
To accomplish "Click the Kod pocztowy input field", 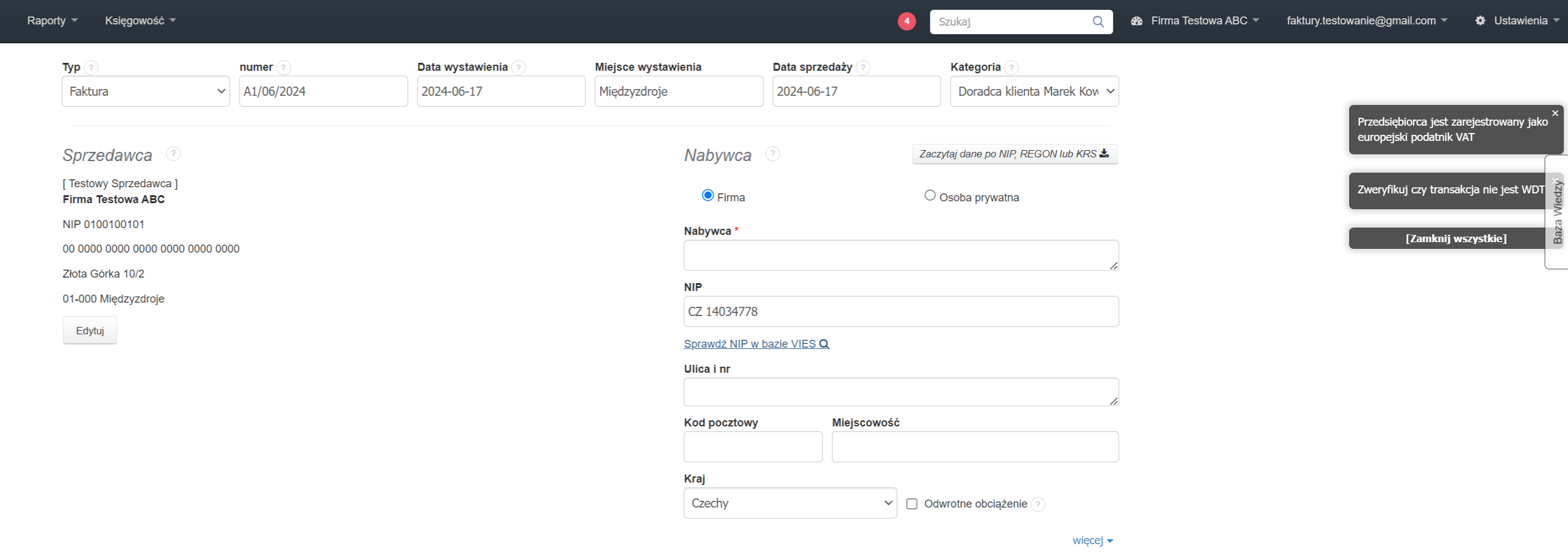I will tap(753, 447).
